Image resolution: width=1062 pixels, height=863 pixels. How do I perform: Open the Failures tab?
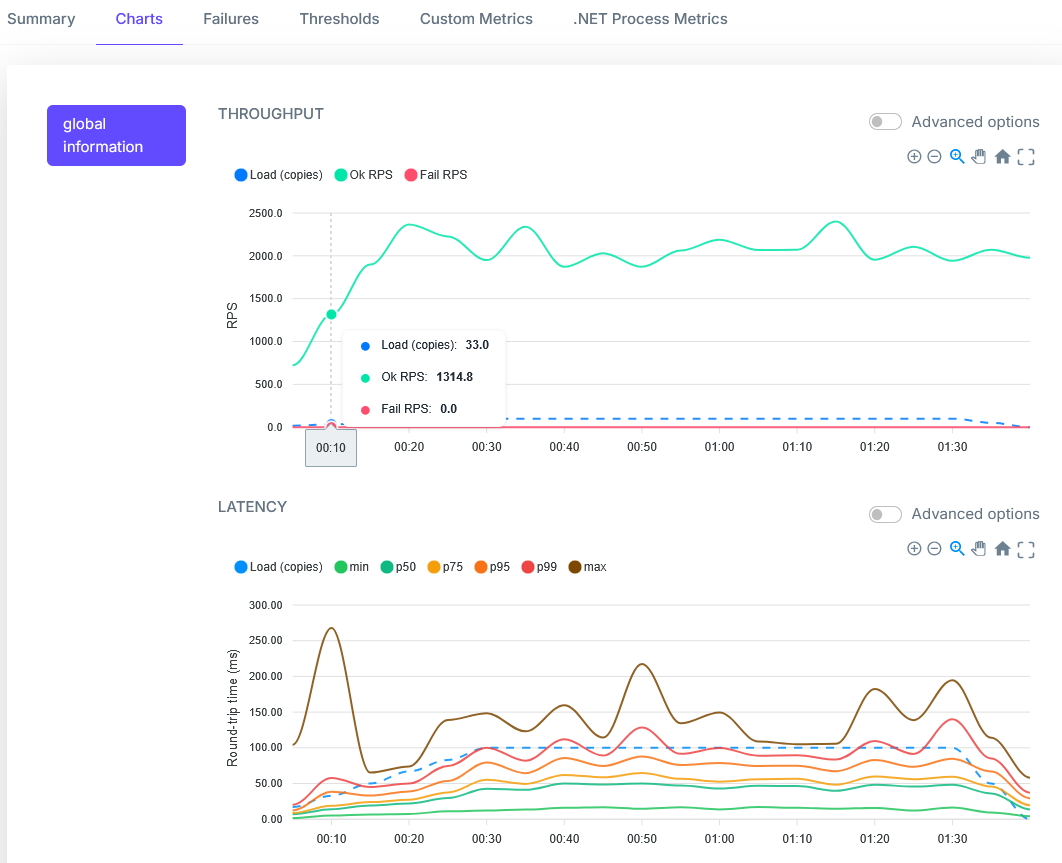pyautogui.click(x=230, y=19)
